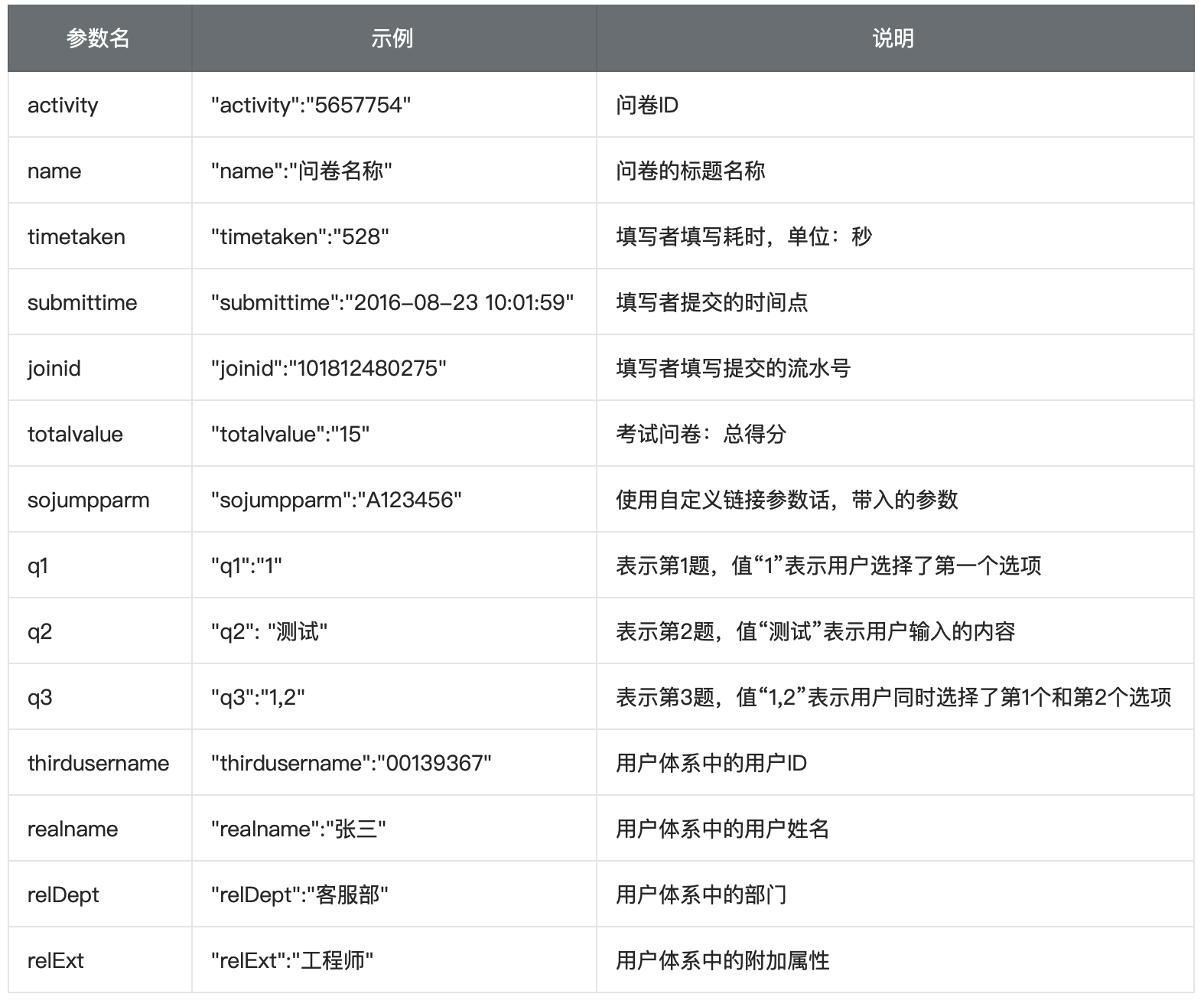Viewport: 1204px width, 1007px height.
Task: Select the example "activity":"5657754"
Action: (311, 106)
